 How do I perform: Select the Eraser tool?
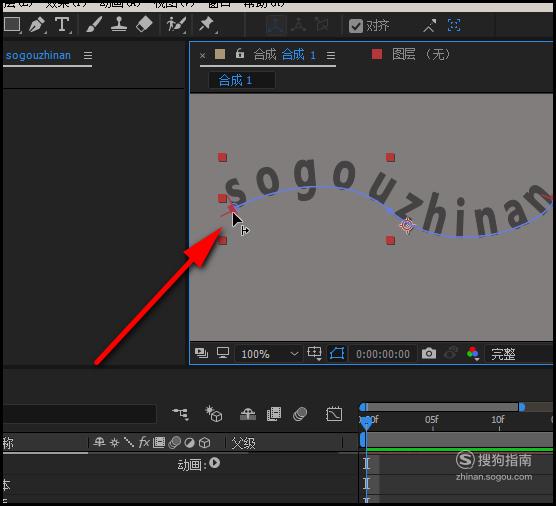point(144,25)
